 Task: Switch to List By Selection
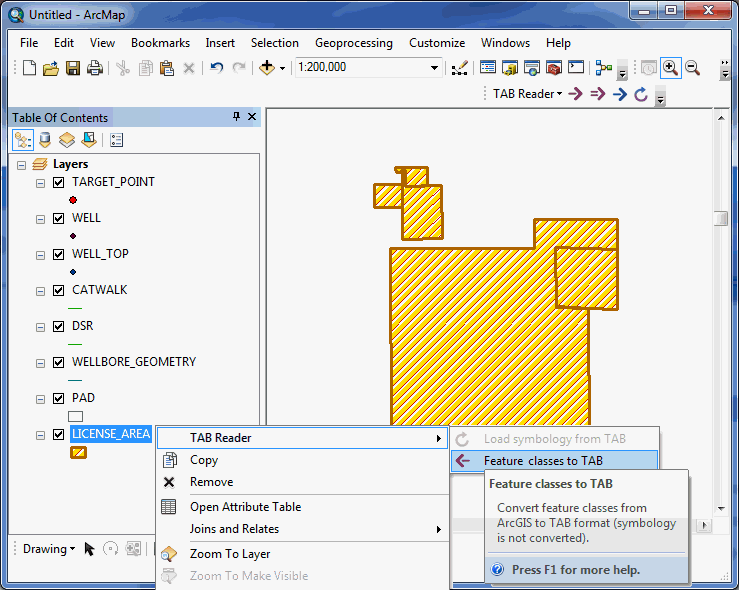(89, 140)
